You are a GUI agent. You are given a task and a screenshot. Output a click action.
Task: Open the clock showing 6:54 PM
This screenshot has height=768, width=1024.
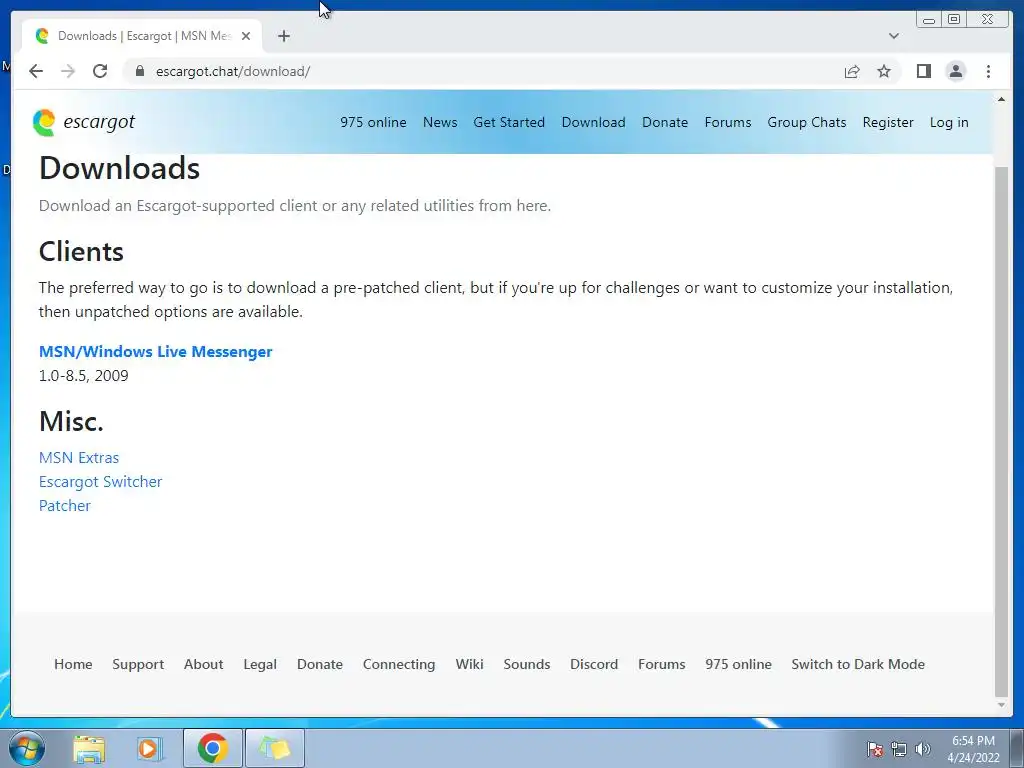point(973,749)
